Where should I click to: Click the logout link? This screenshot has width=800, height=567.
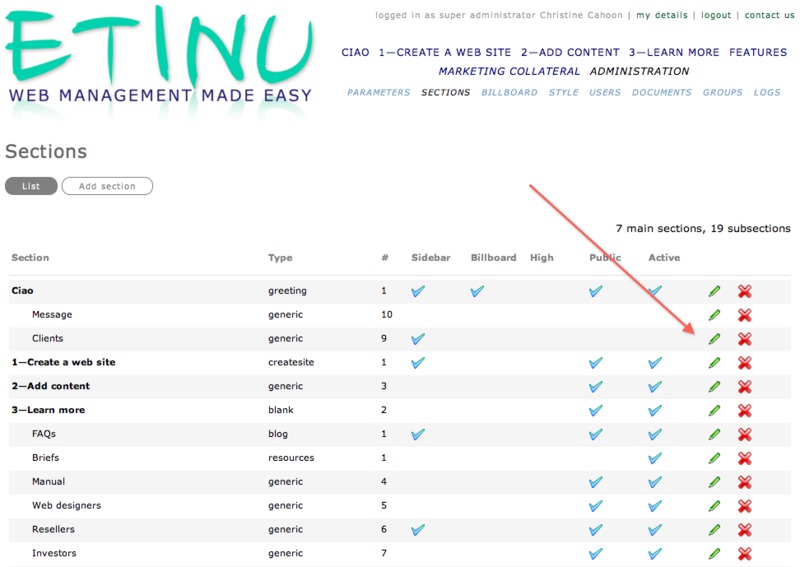(716, 16)
